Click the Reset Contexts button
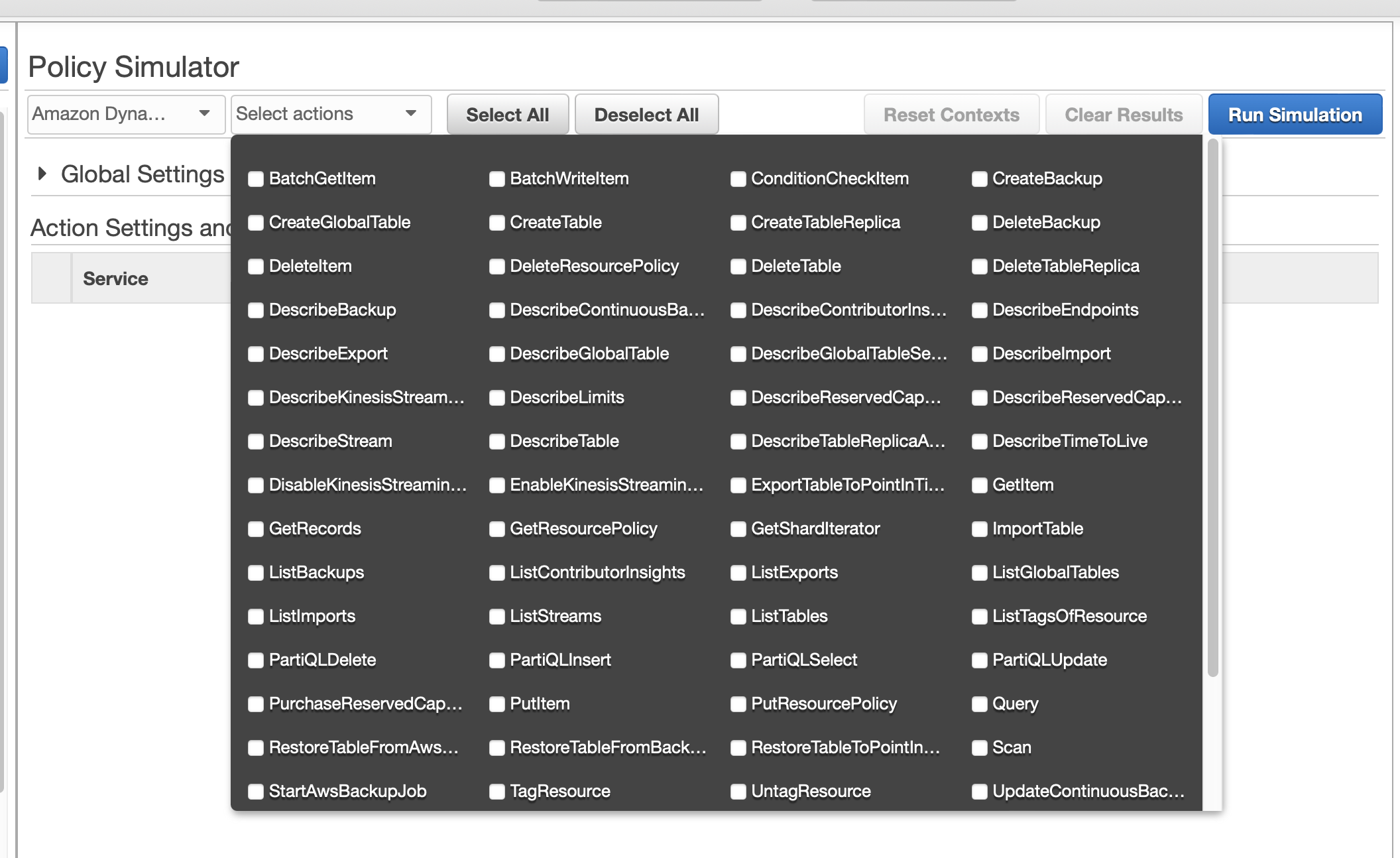The height and width of the screenshot is (858, 1400). point(951,115)
